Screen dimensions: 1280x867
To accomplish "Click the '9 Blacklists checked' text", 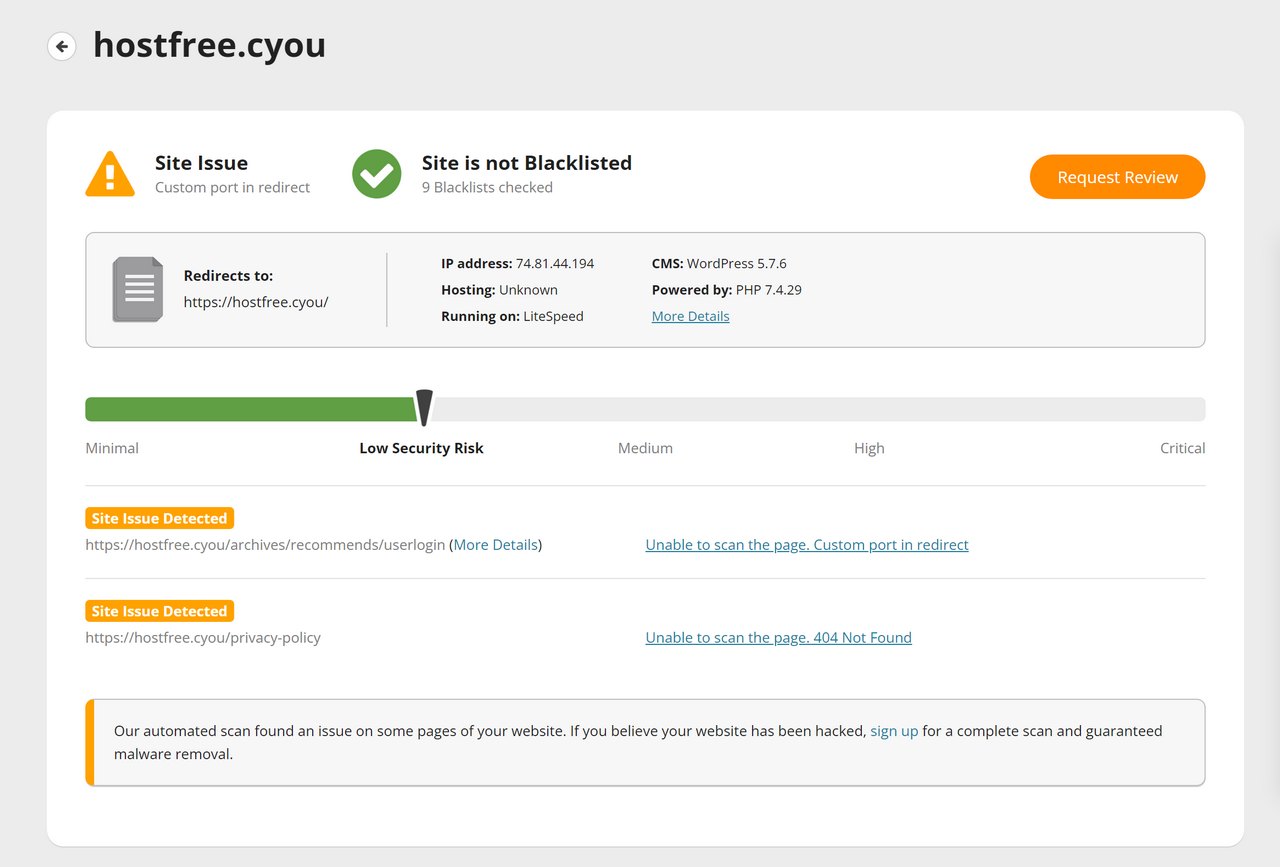I will pyautogui.click(x=487, y=187).
